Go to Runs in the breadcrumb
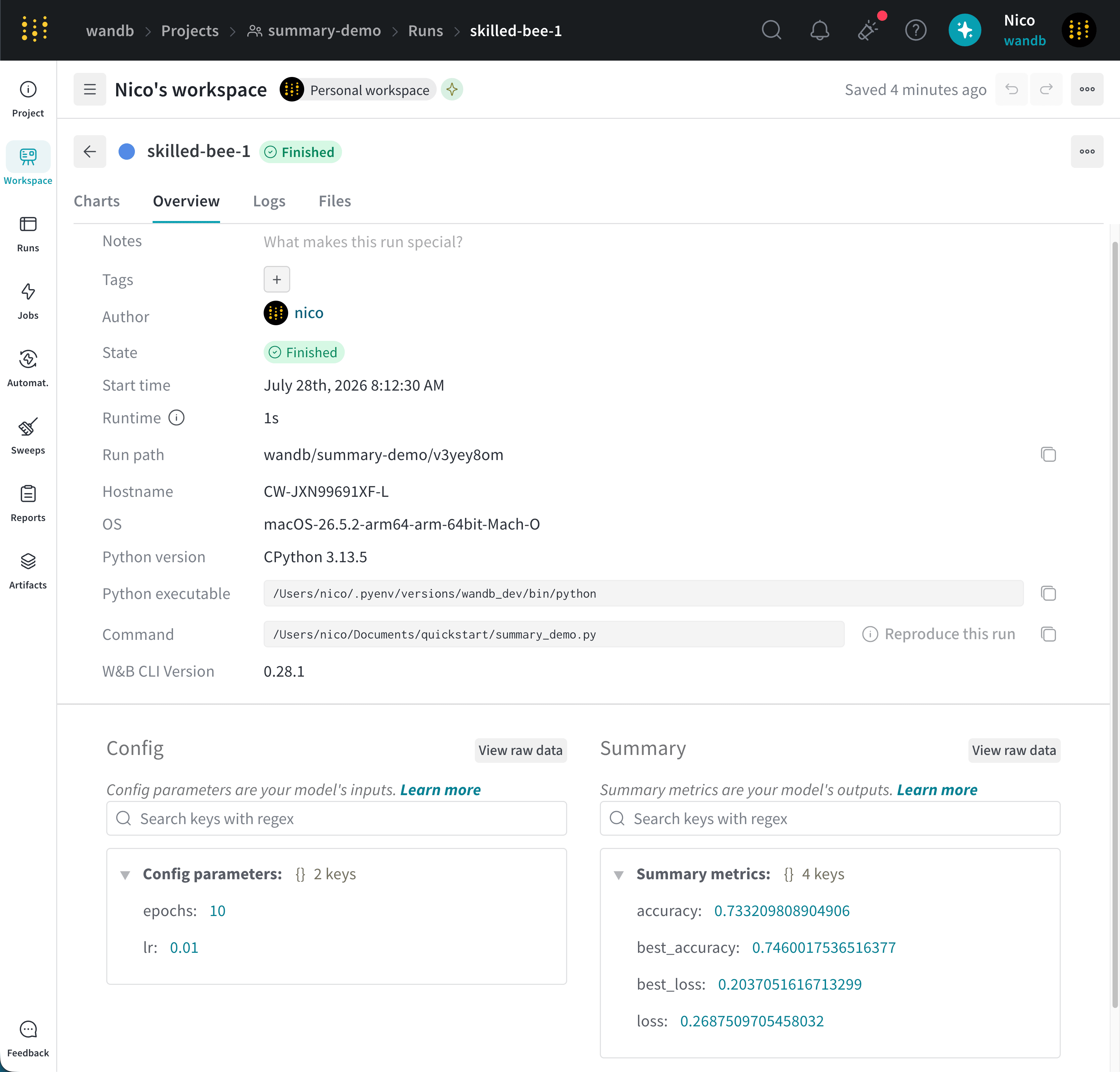The width and height of the screenshot is (1120, 1072). (x=426, y=30)
